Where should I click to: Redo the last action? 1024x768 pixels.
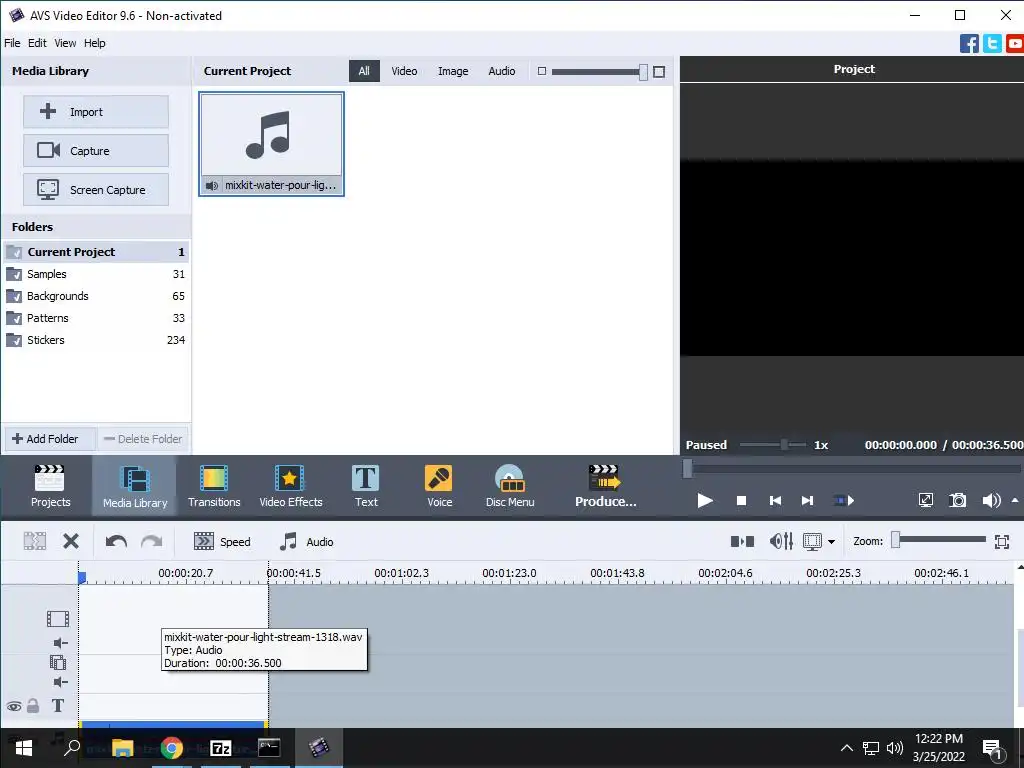(x=152, y=541)
